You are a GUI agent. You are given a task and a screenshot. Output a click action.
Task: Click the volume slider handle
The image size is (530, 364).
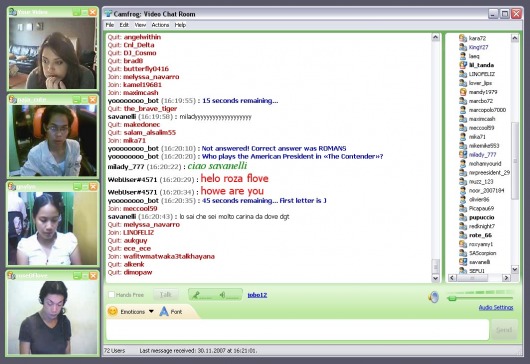(x=453, y=298)
